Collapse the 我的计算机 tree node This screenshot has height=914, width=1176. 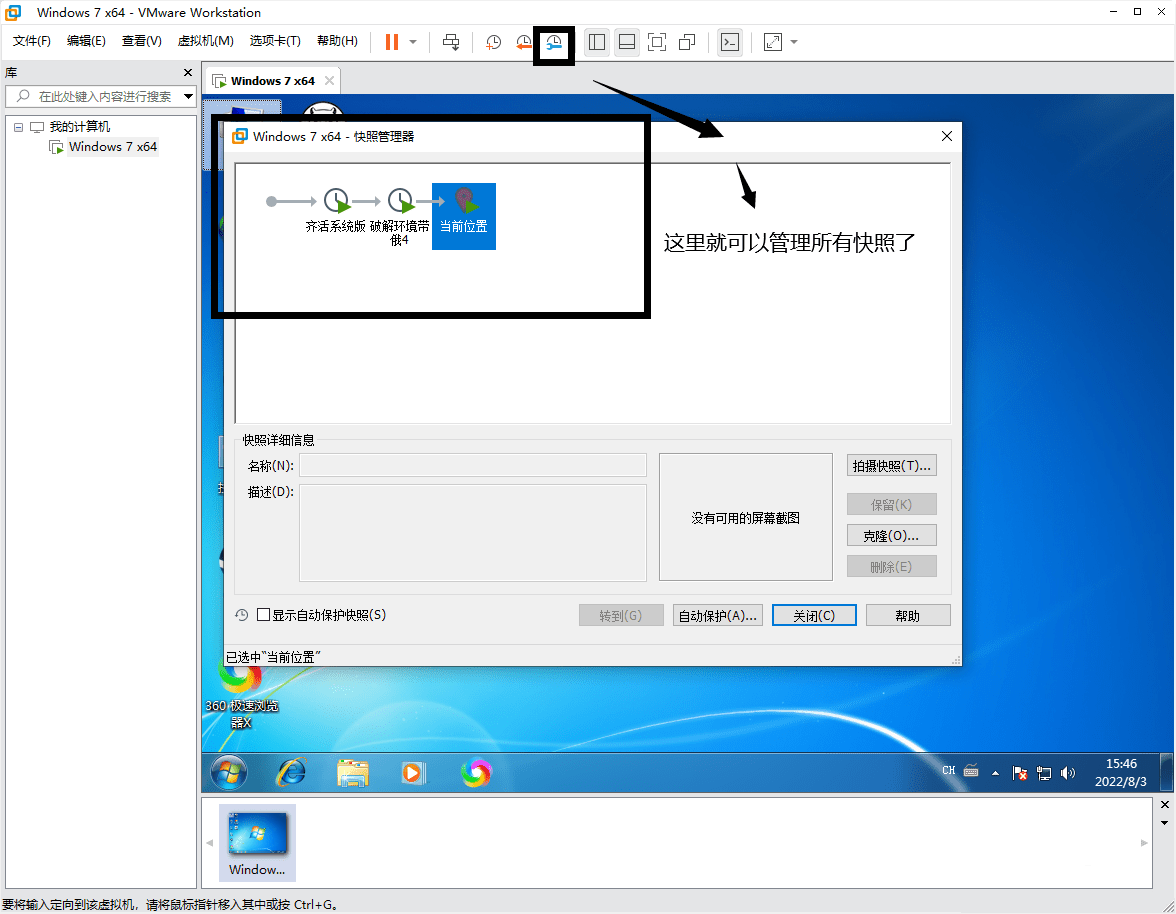(18, 127)
